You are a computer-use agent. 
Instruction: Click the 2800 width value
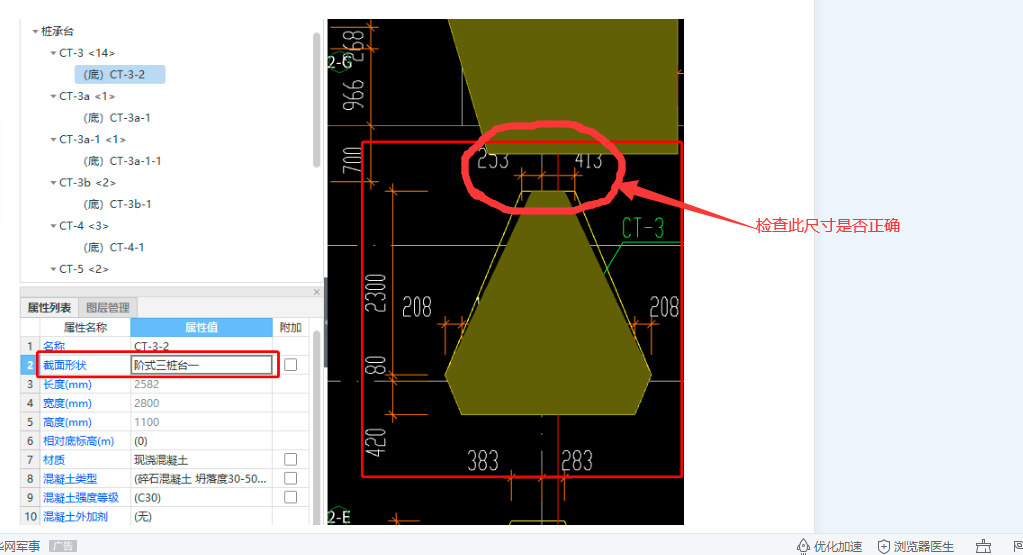point(147,403)
